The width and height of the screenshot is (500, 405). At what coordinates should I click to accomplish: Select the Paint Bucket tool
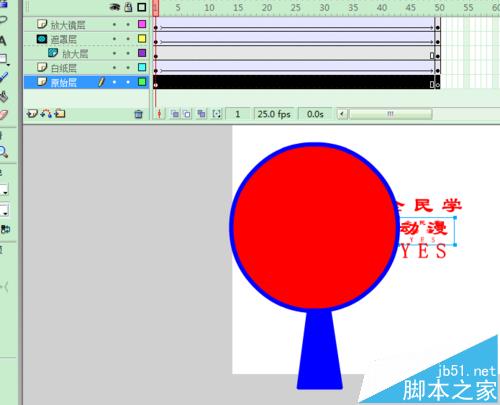(3, 97)
